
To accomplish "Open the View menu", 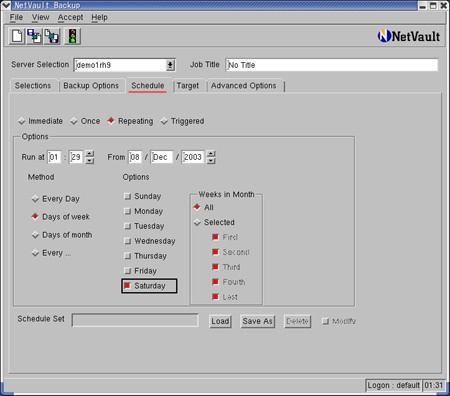I will pos(40,17).
